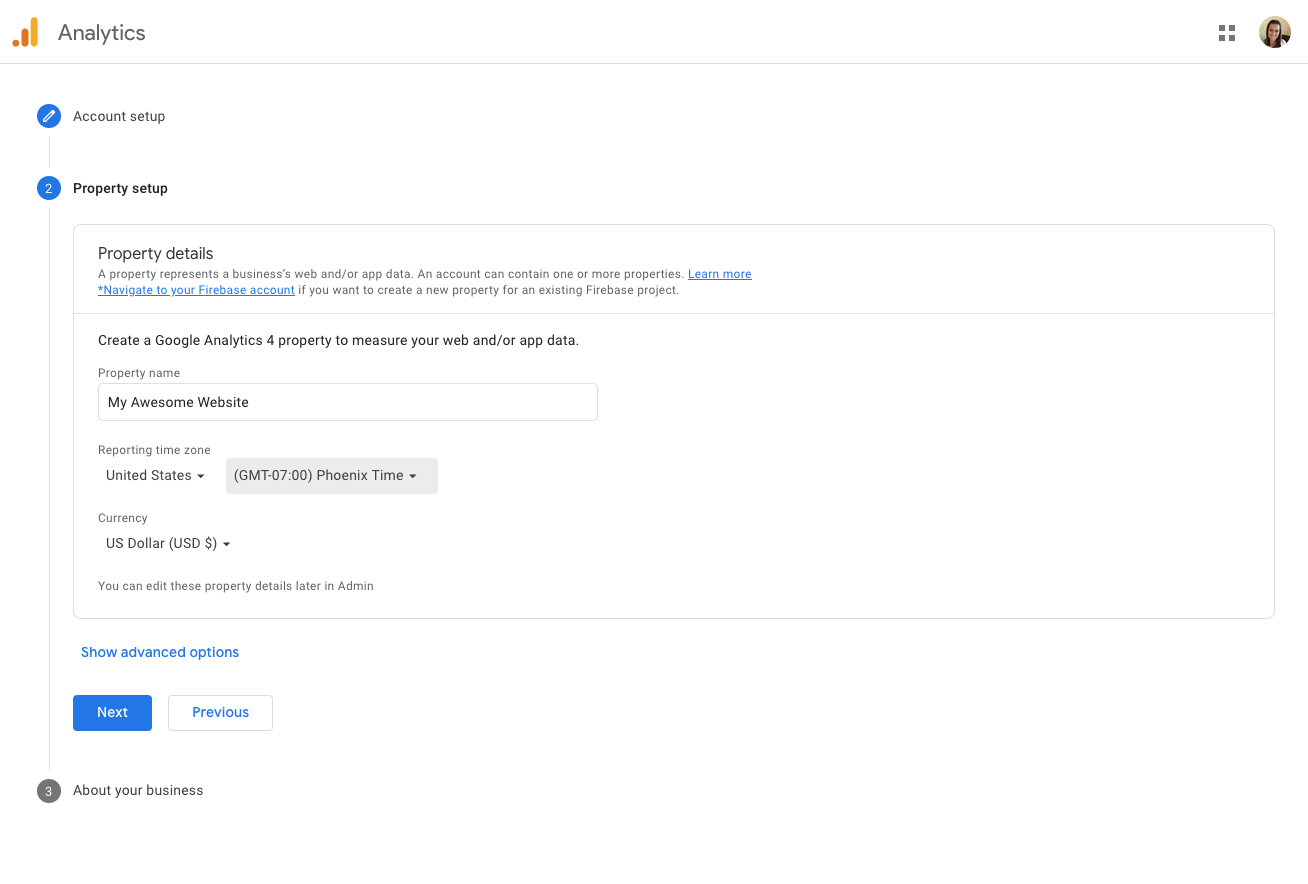Click the Currency label
Image resolution: width=1308 pixels, height=884 pixels.
tap(123, 518)
